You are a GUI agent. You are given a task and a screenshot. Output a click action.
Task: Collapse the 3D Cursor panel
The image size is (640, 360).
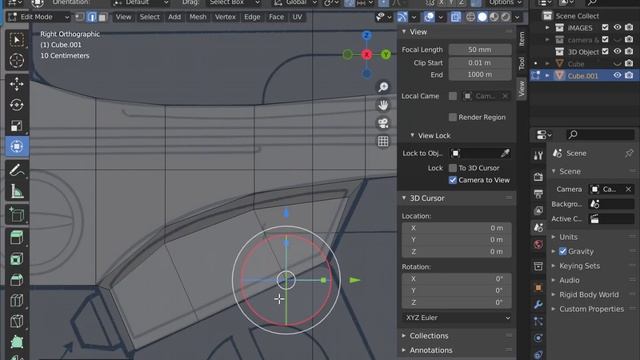(x=404, y=198)
